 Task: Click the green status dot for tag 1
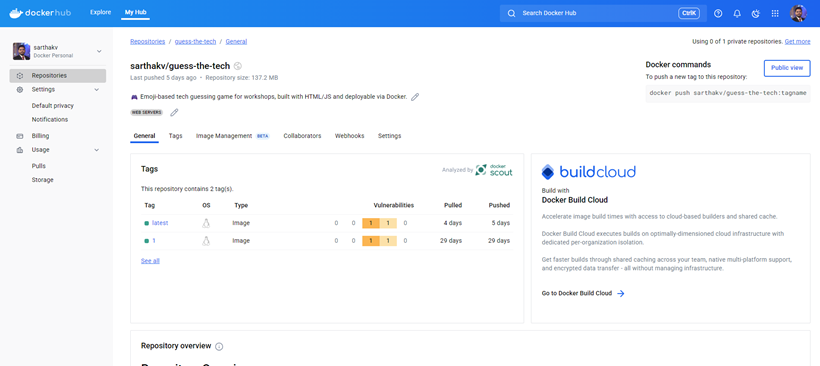click(147, 241)
